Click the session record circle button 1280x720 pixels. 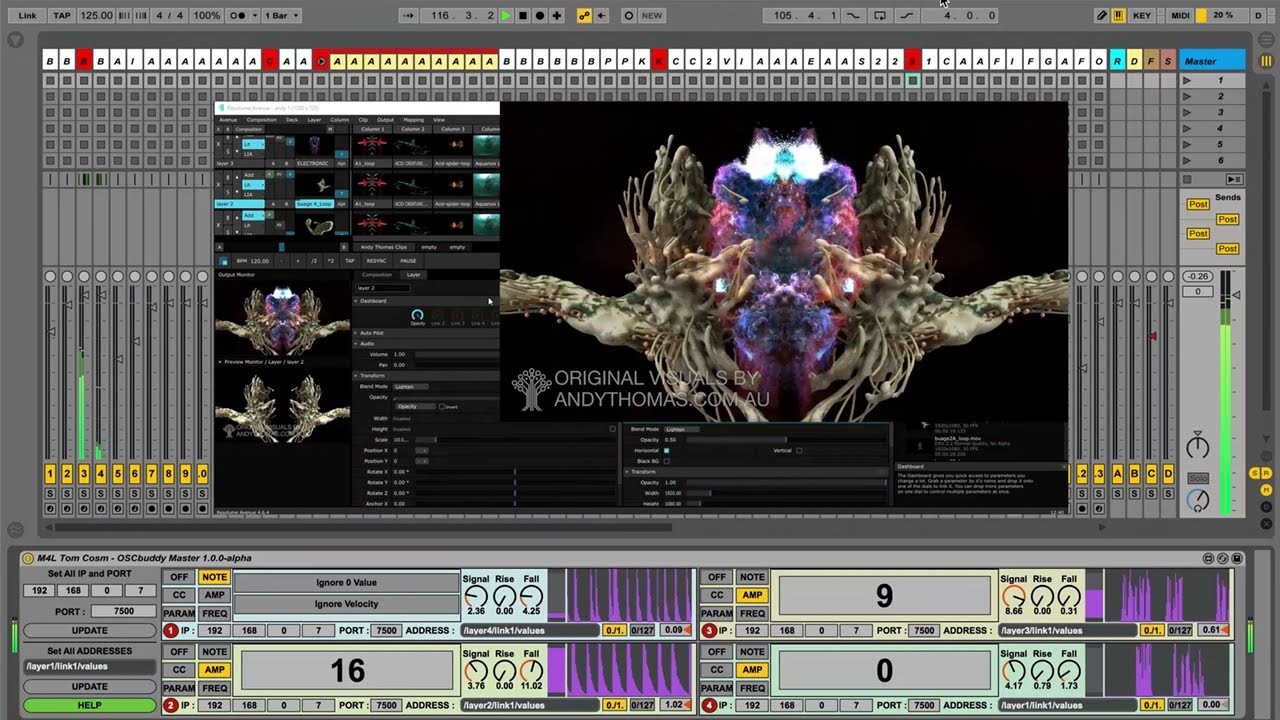click(628, 16)
